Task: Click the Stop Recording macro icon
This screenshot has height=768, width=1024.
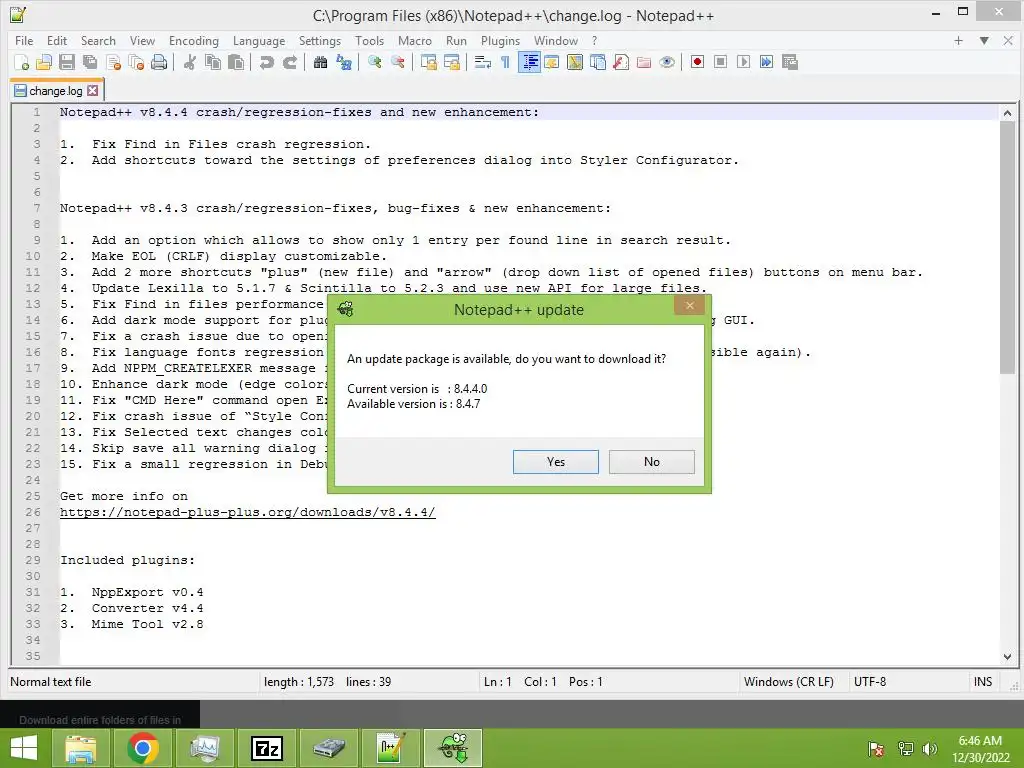Action: click(720, 62)
